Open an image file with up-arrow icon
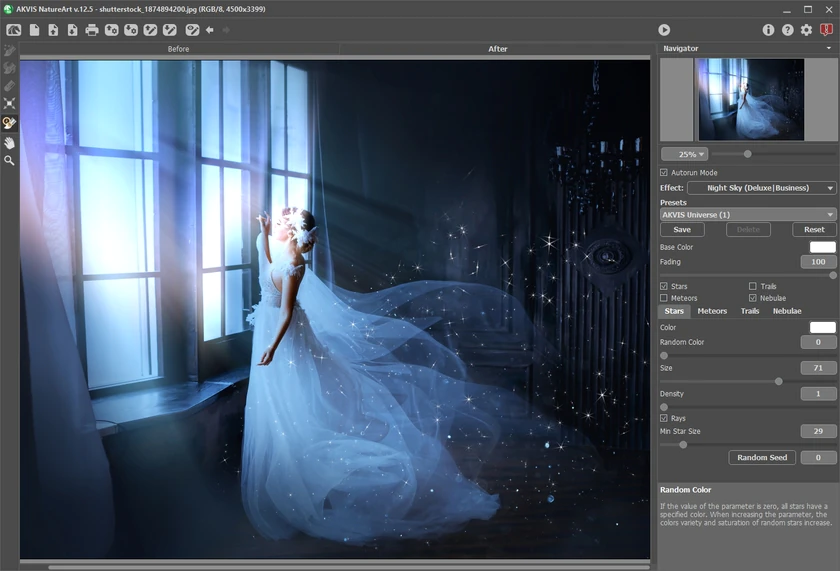840x571 pixels. [53, 30]
